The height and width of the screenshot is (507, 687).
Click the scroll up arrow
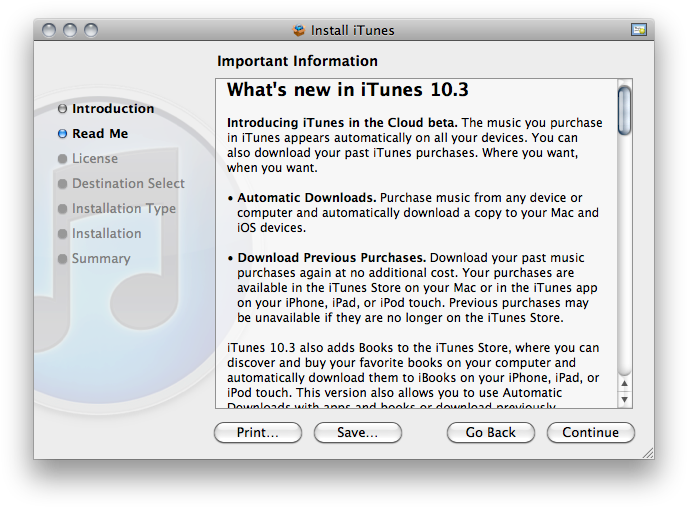(x=624, y=381)
